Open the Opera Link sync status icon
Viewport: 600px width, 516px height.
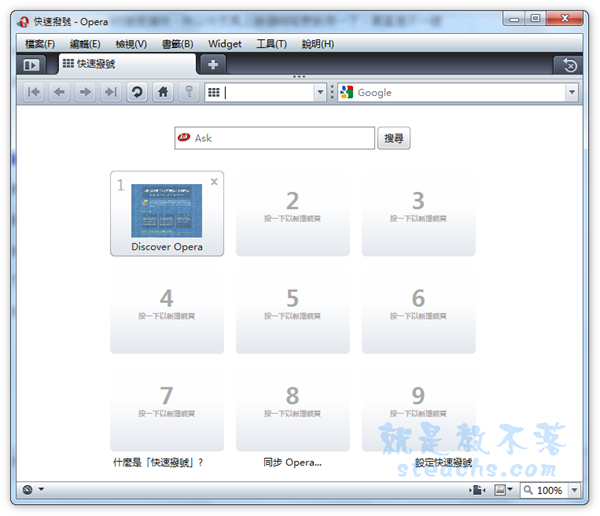pos(28,490)
